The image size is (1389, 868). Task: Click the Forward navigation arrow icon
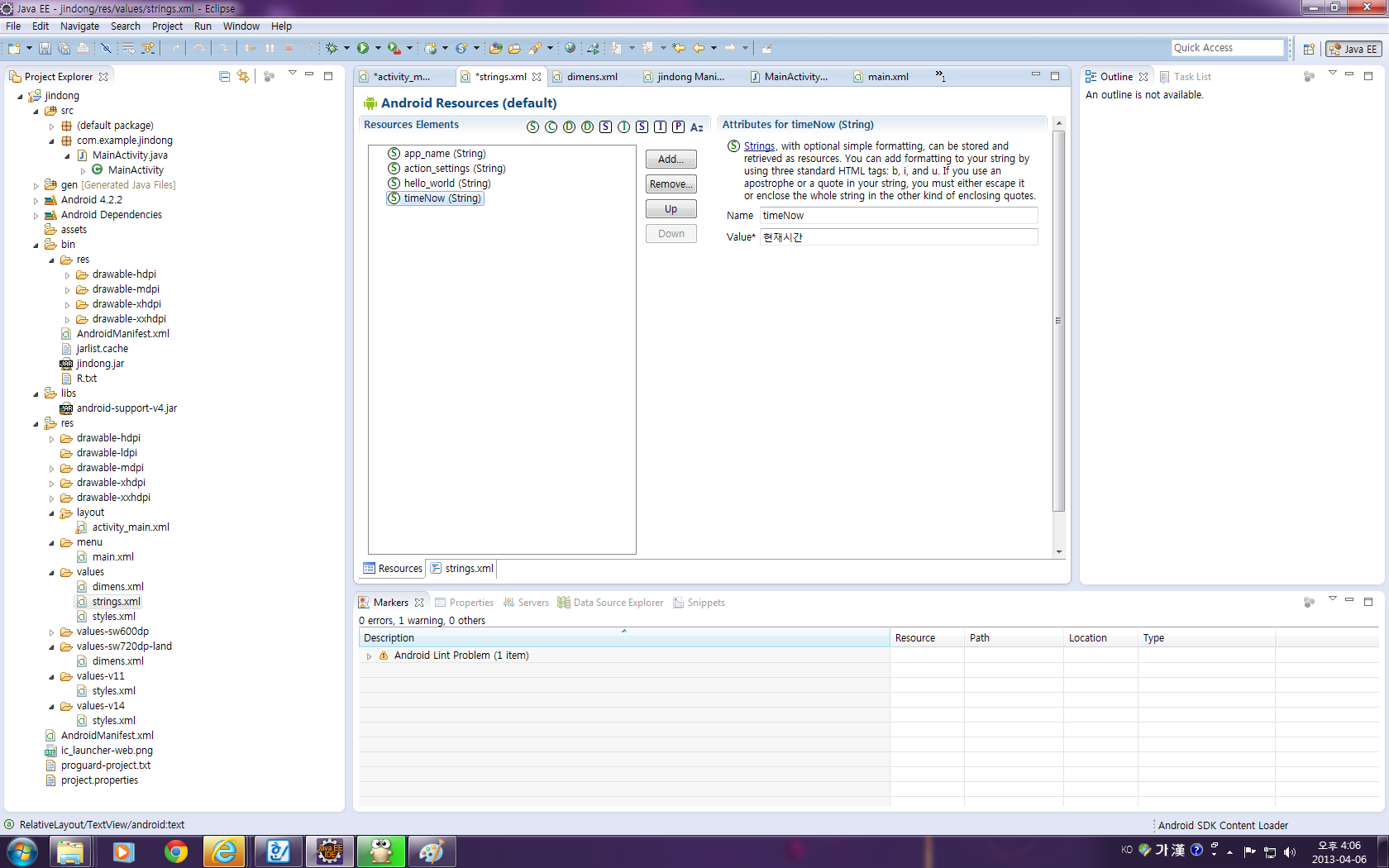pyautogui.click(x=730, y=48)
